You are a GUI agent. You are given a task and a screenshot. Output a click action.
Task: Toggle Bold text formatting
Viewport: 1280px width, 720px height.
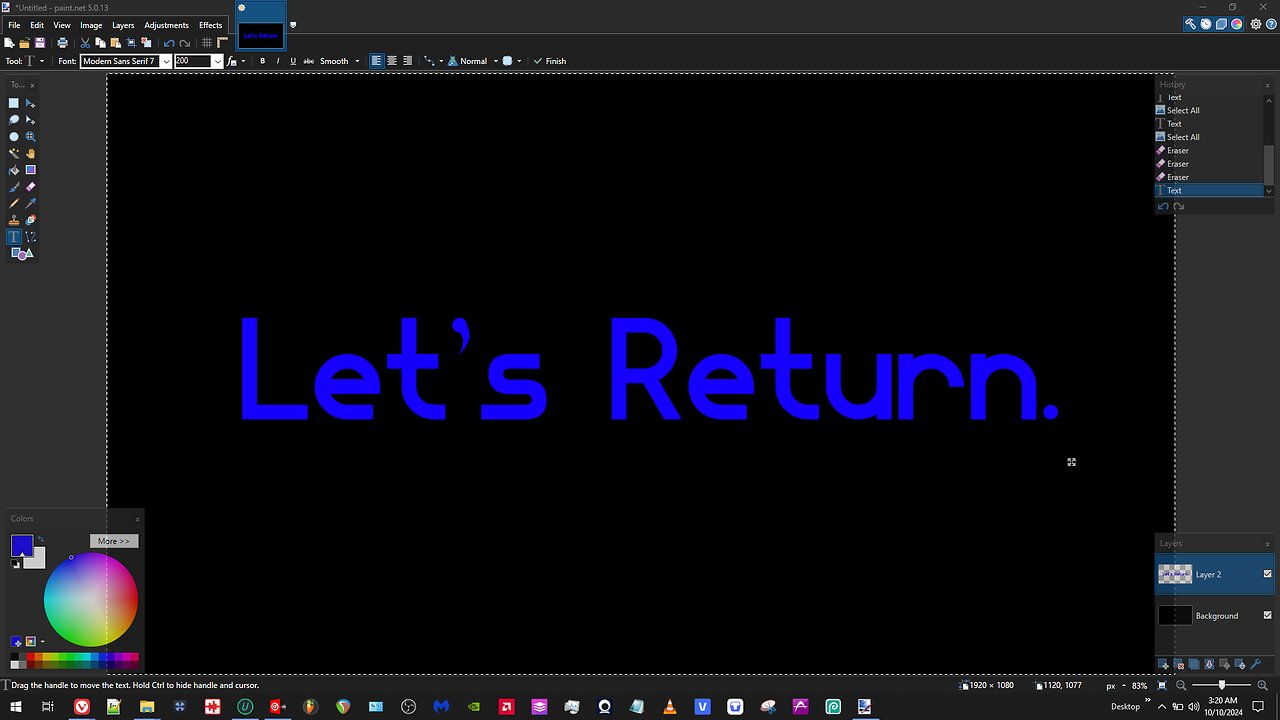(x=263, y=61)
